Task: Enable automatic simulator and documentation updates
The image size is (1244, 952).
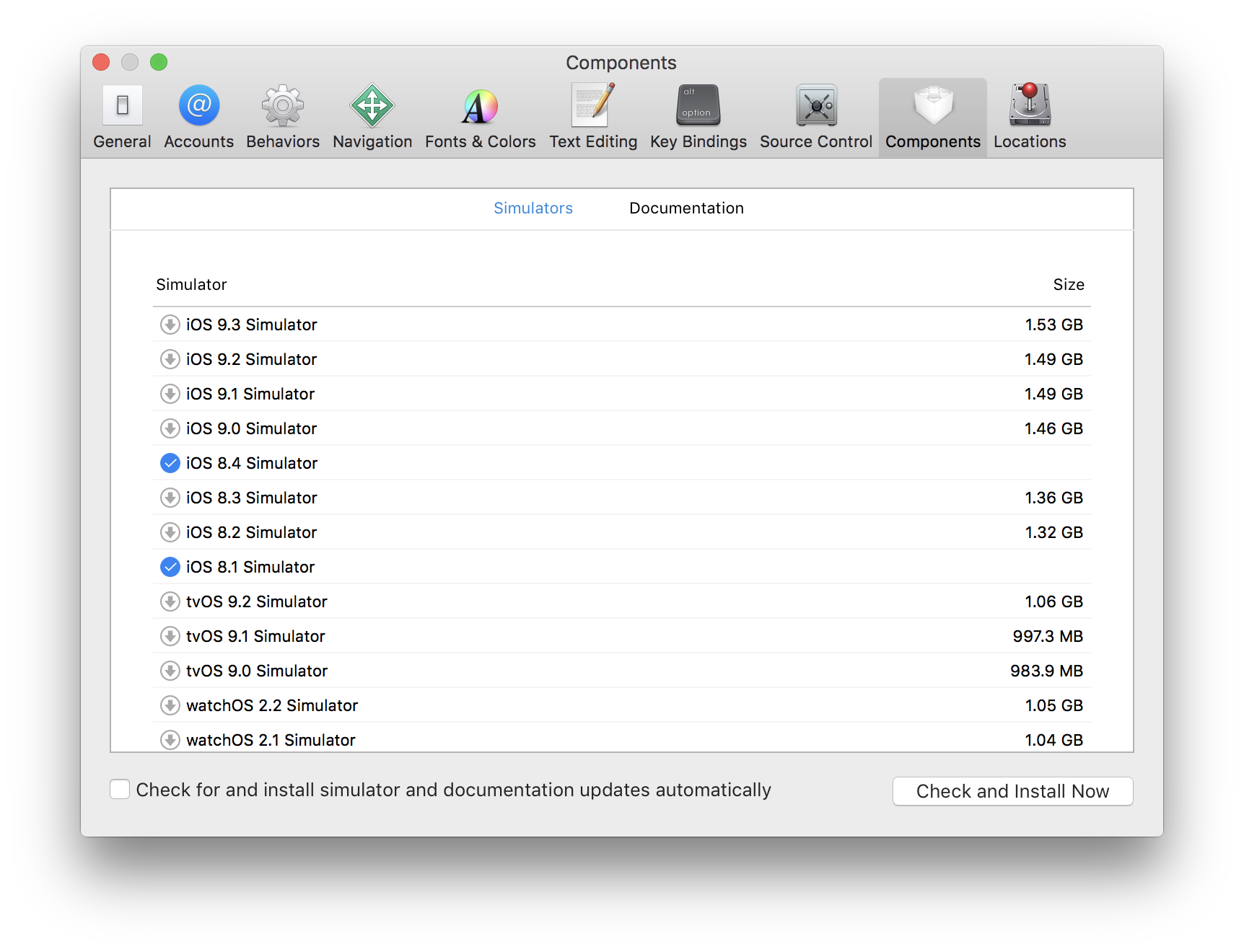Action: click(120, 790)
